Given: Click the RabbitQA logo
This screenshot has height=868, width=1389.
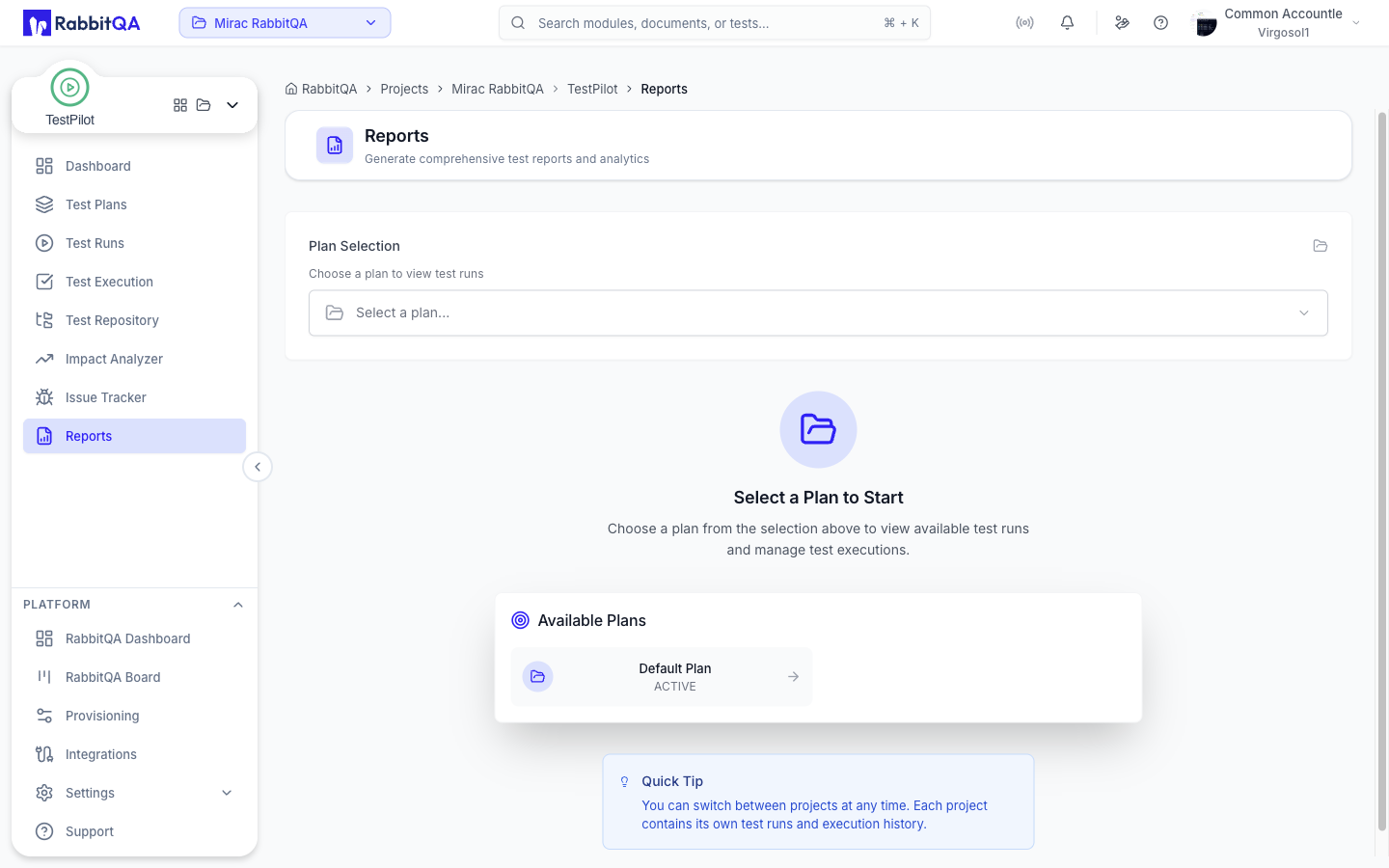Looking at the screenshot, I should 82,23.
